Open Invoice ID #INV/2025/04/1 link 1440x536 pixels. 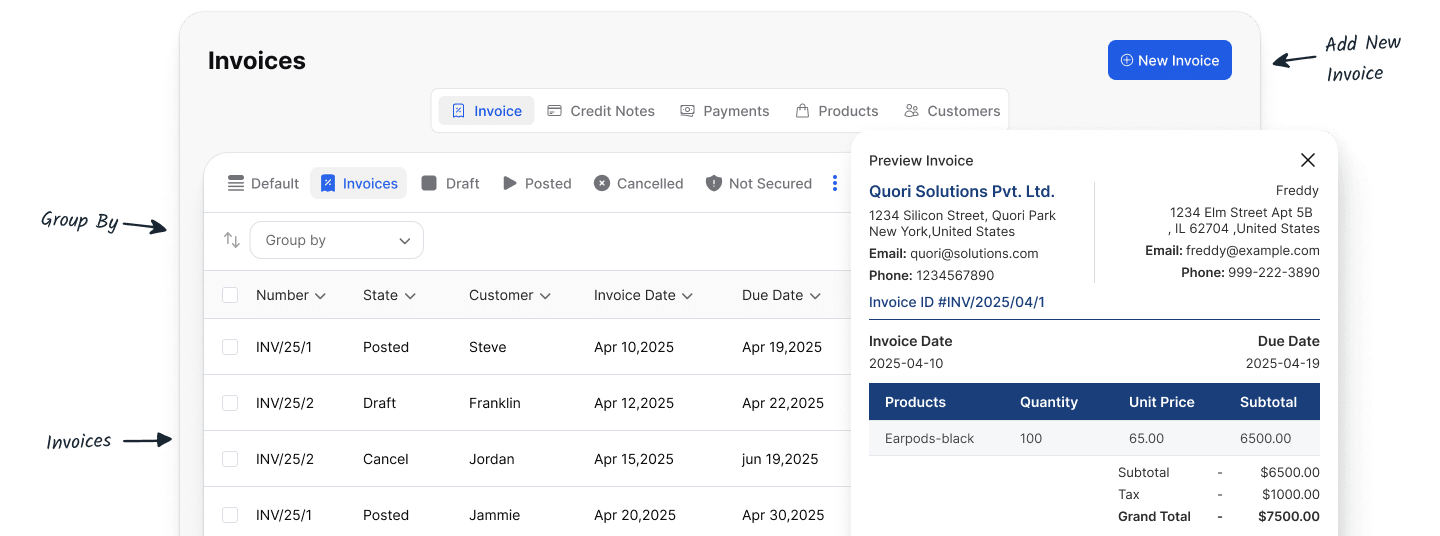(957, 302)
